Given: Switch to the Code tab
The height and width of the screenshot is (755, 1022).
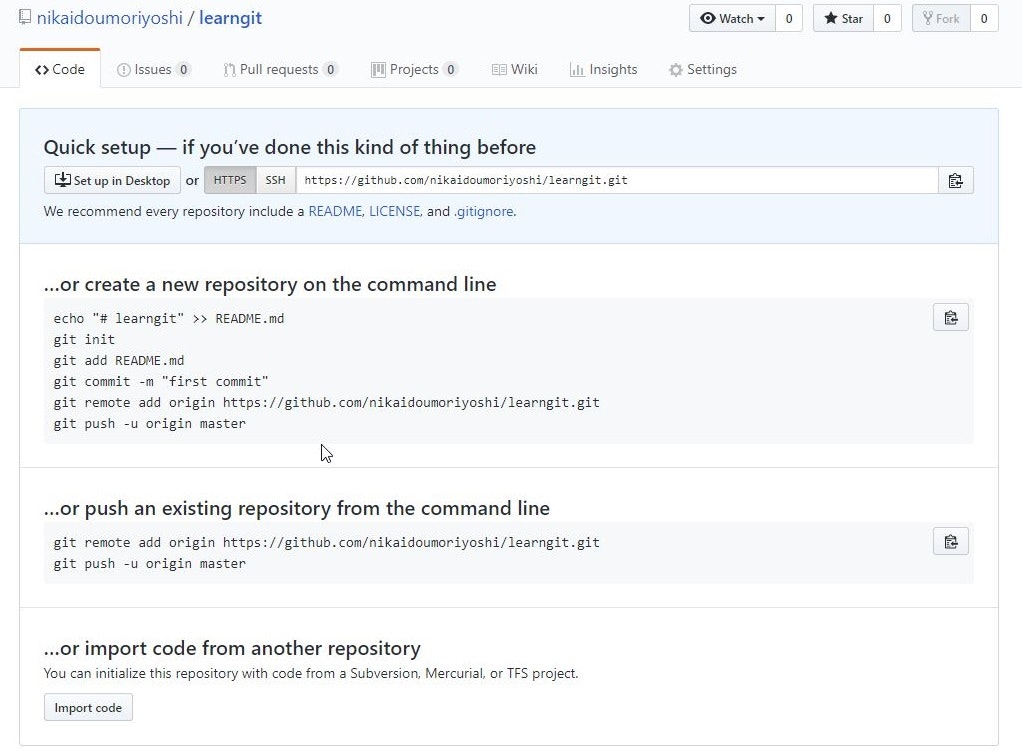Looking at the screenshot, I should point(60,69).
